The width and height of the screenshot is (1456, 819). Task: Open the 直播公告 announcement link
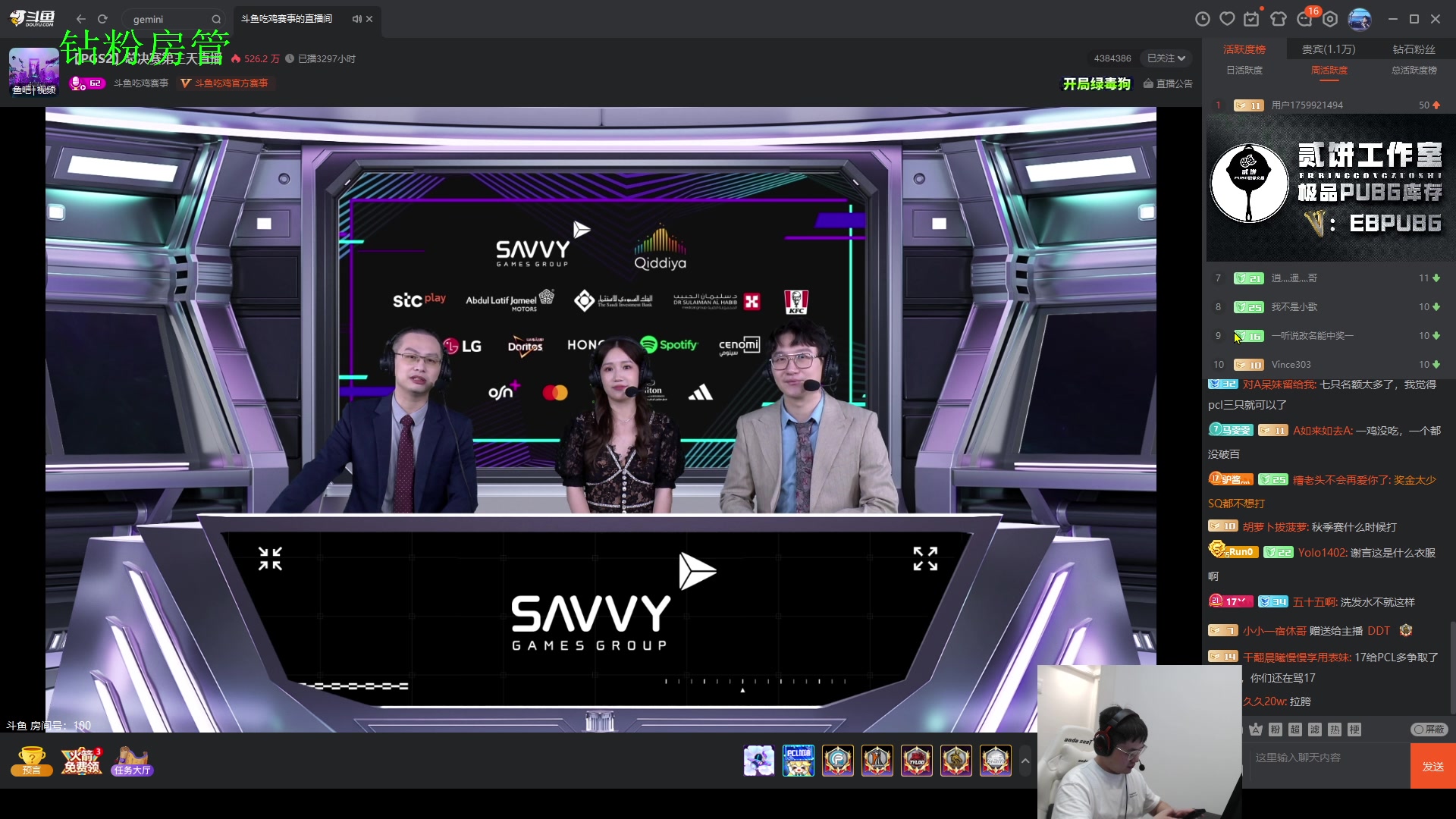click(x=1168, y=83)
